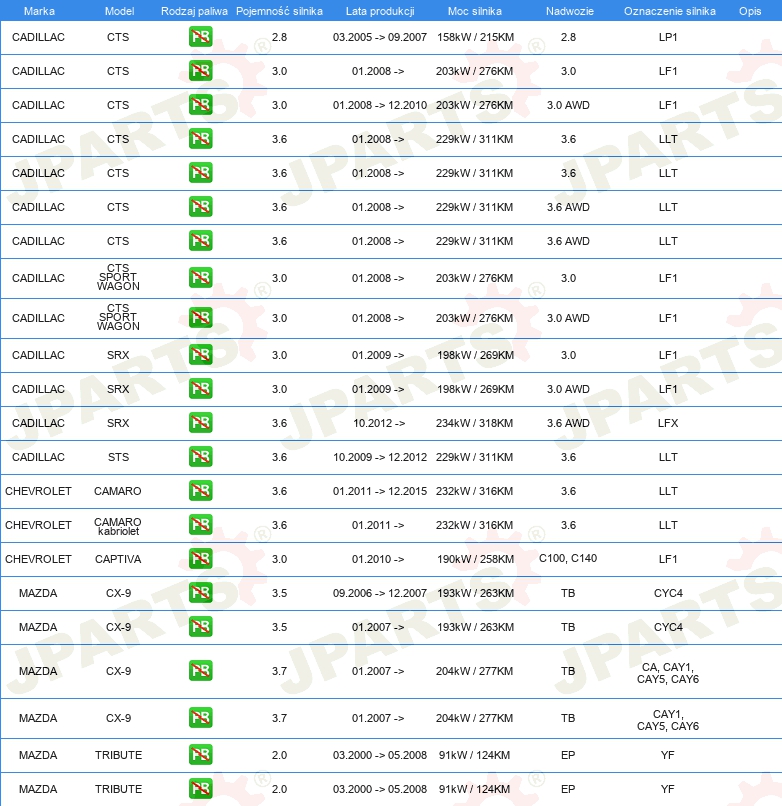Select the 3.6 AWD body in the LFX row
This screenshot has height=806, width=782.
(568, 423)
